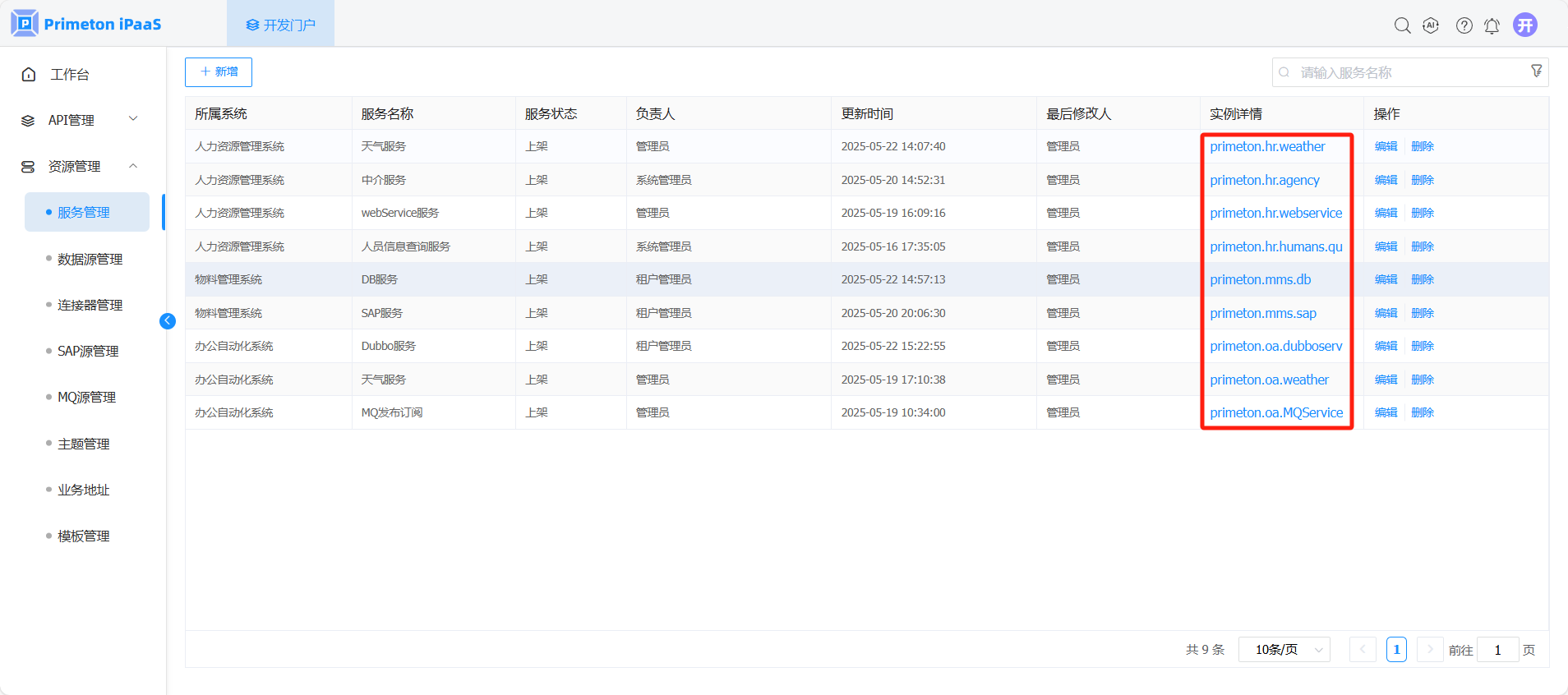Screen dimensions: 1568x695
Task: Click the user avatar icon
Action: pyautogui.click(x=1525, y=25)
